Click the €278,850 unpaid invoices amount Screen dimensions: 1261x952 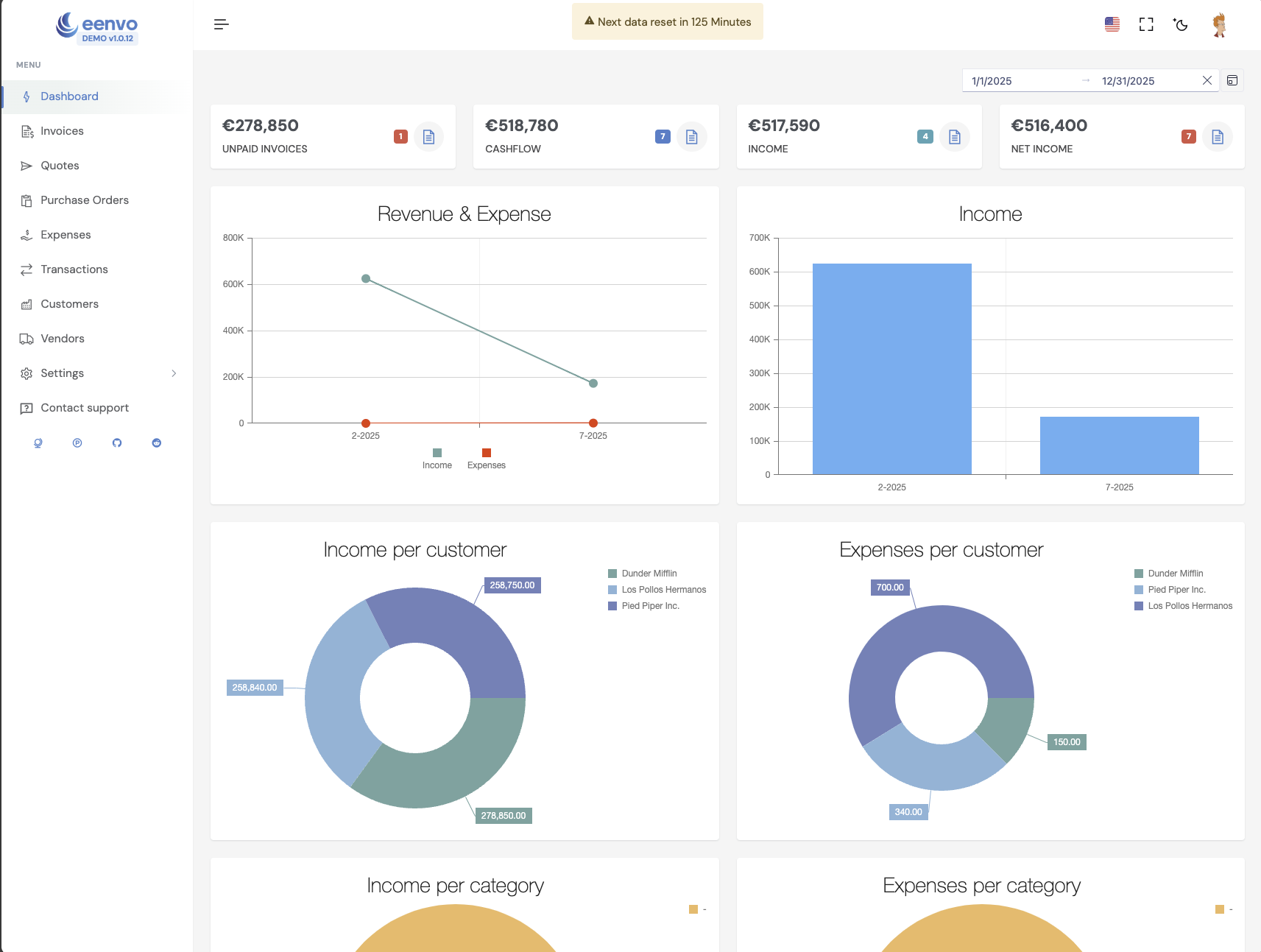(x=261, y=126)
